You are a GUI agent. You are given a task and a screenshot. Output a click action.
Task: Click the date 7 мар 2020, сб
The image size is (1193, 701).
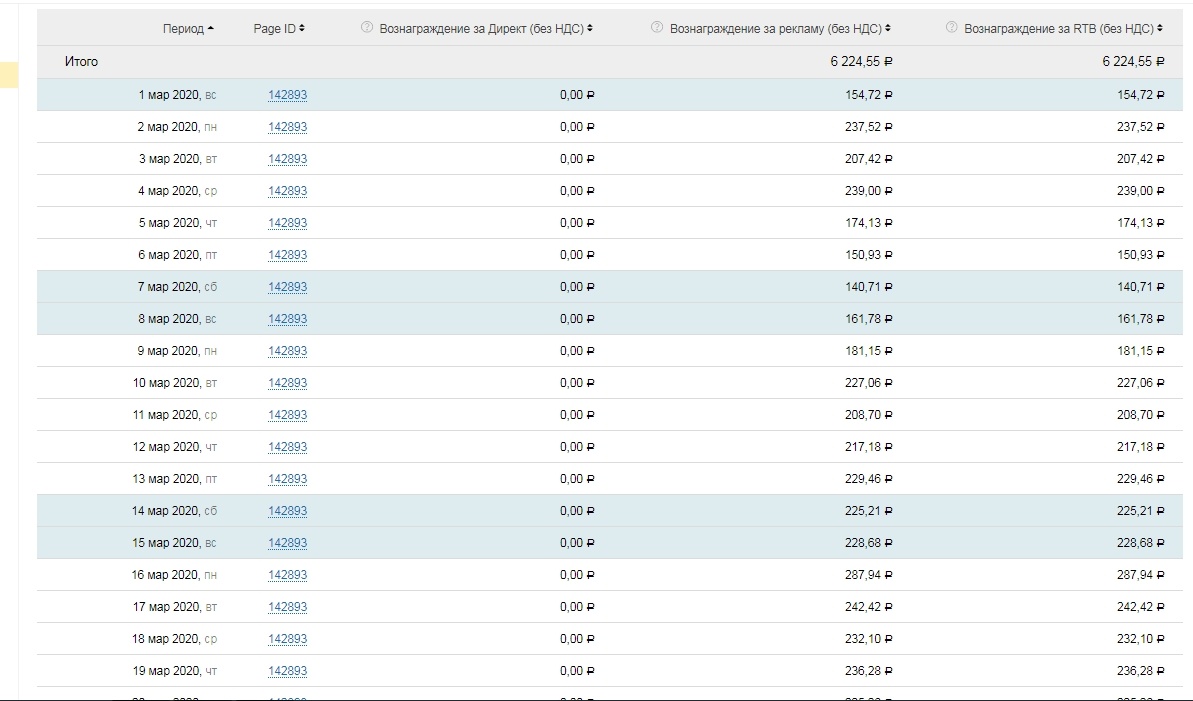[177, 287]
